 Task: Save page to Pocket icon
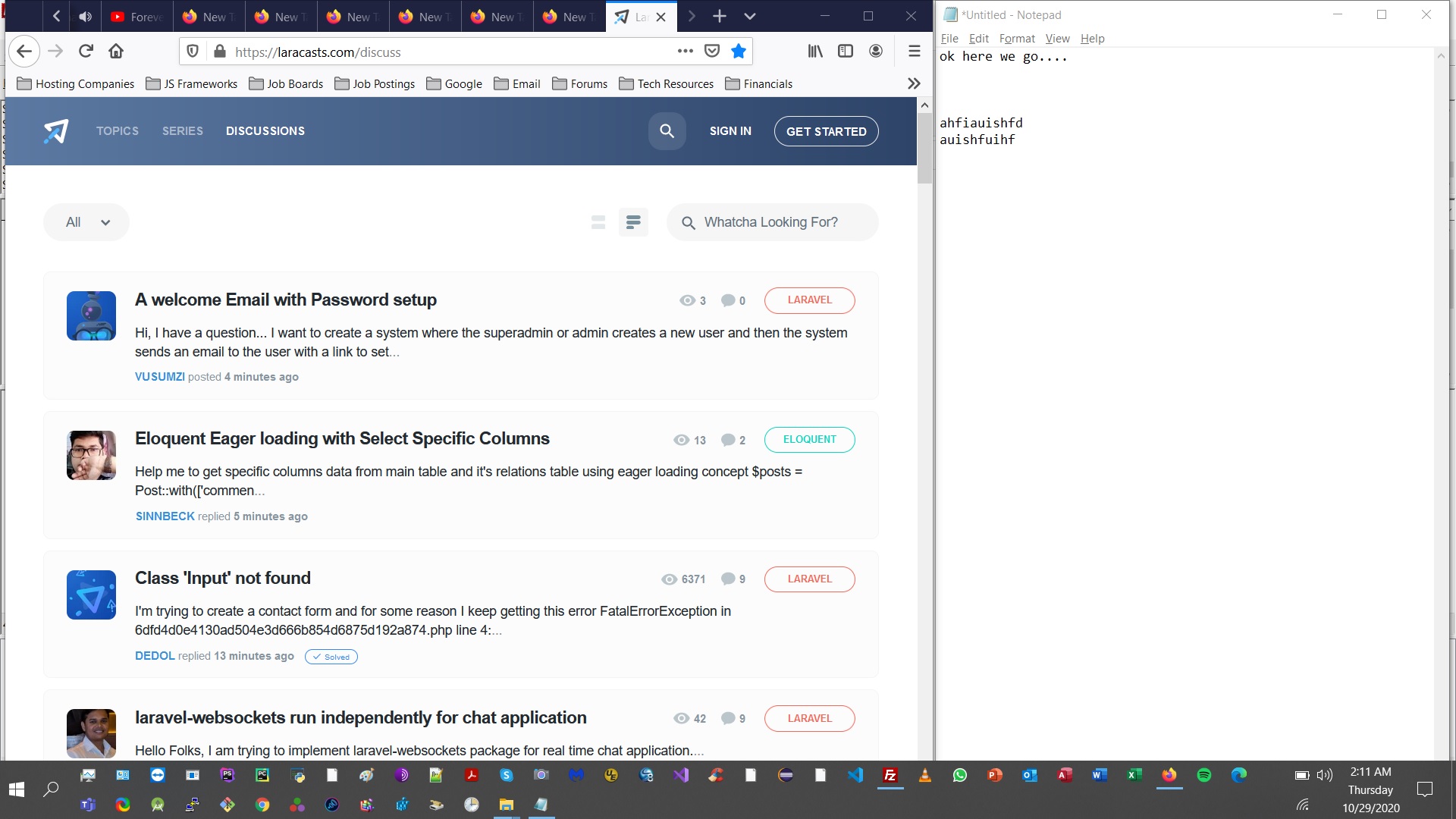[x=711, y=52]
